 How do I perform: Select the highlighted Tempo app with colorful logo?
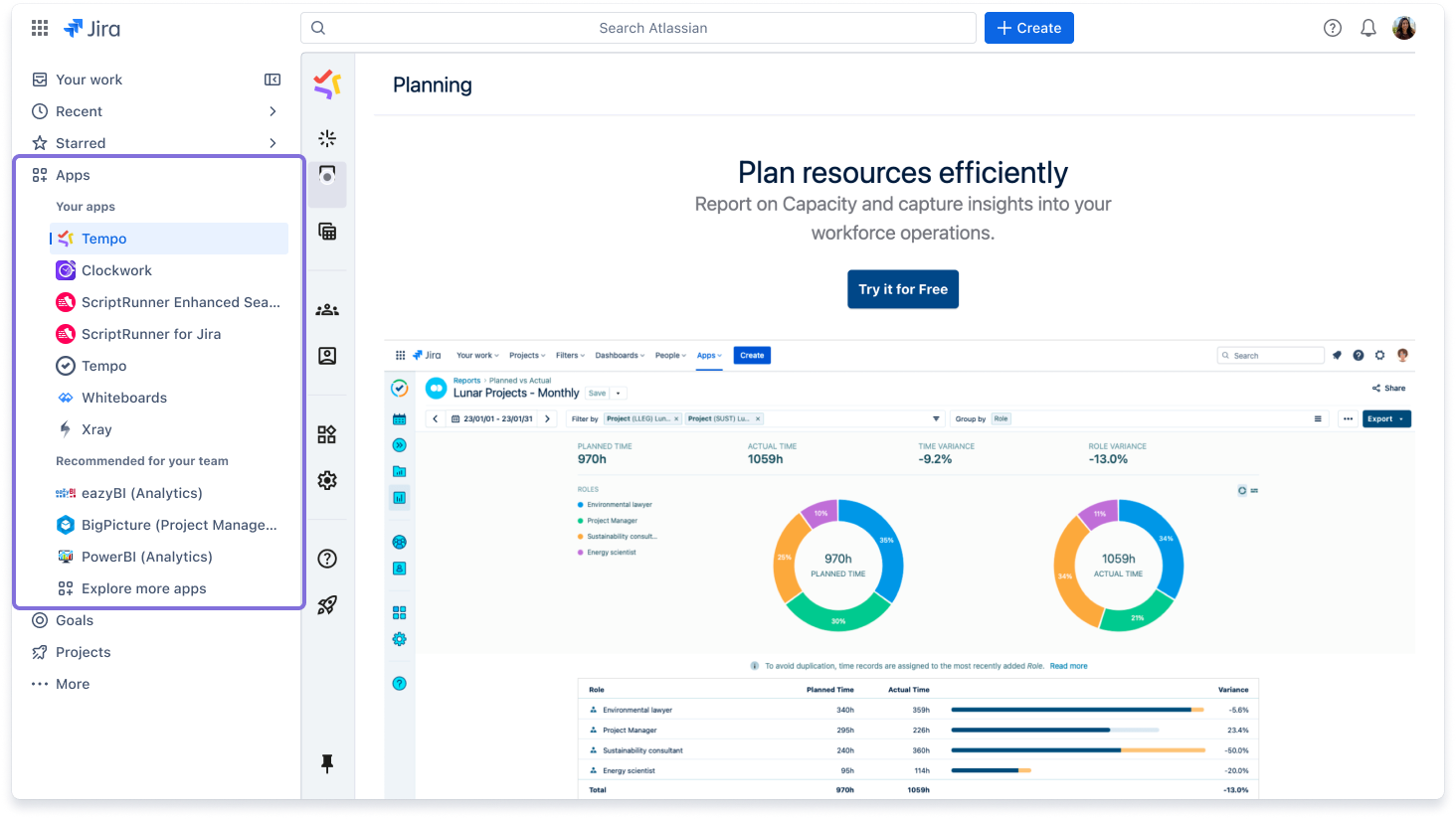coord(169,239)
